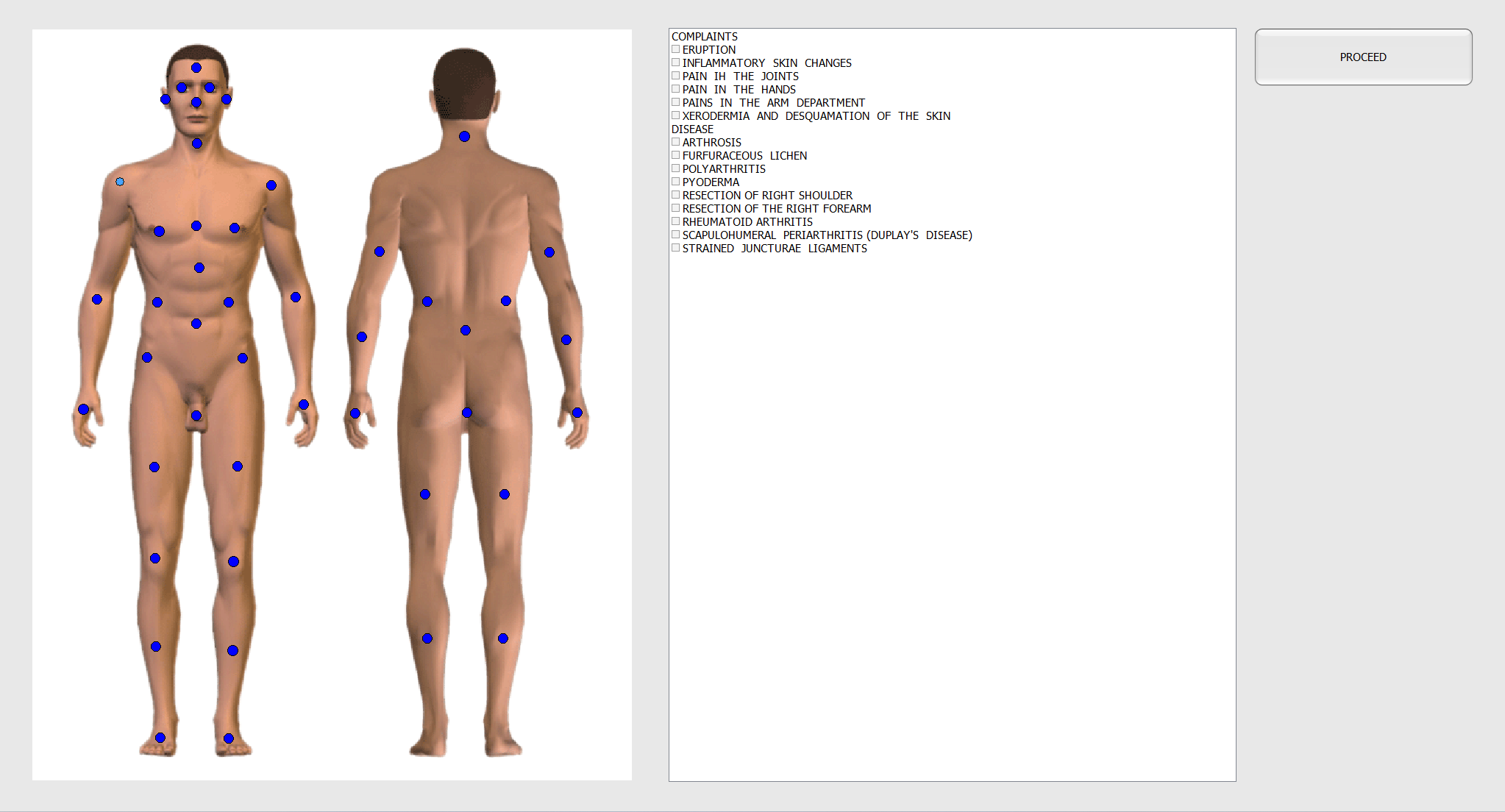Select RESECTION OF RIGHT SHOULDER checkbox
Screen dimensions: 1505x812
coord(675,195)
